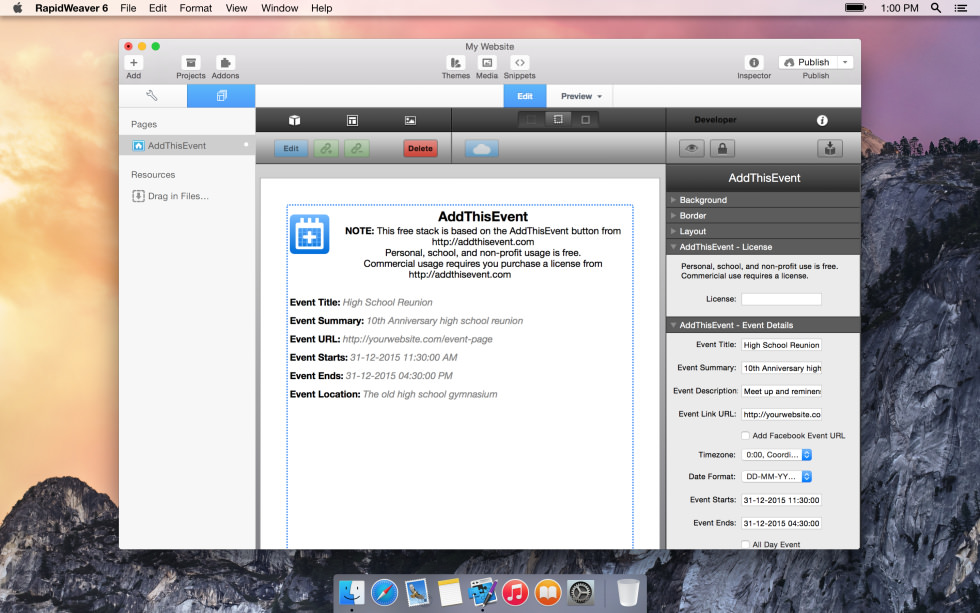Screen dimensions: 980x613
Task: Collapse AddThisEvent - License section
Action: coord(763,247)
